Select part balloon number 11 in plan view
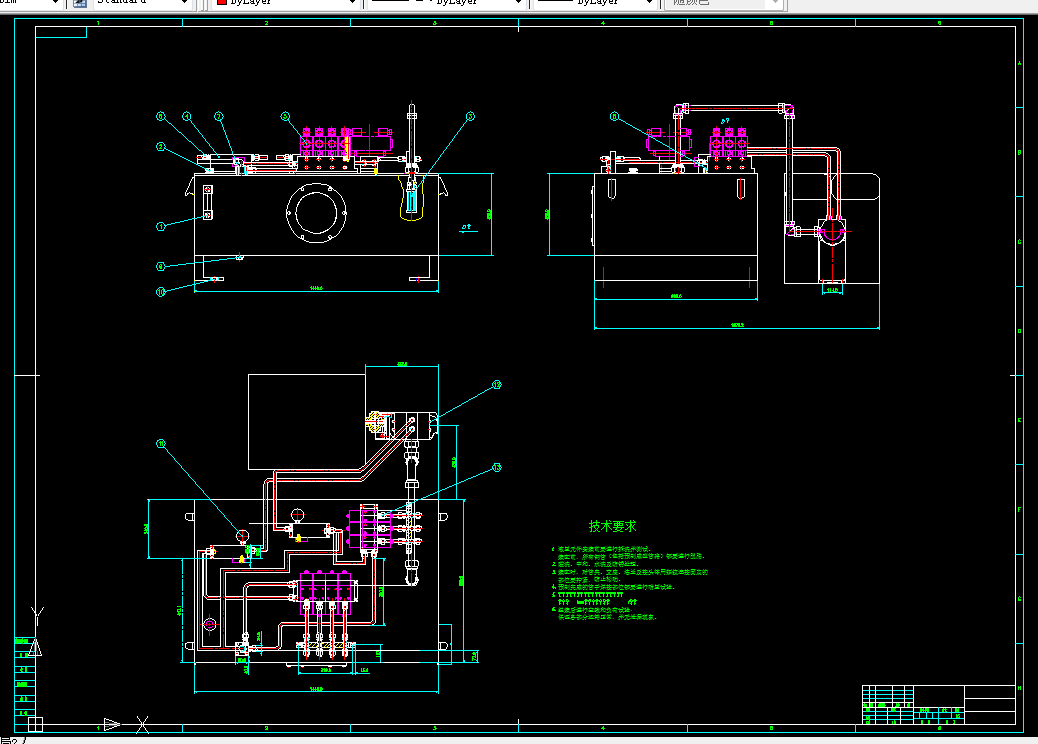Viewport: 1038px width, 744px height. click(x=161, y=443)
